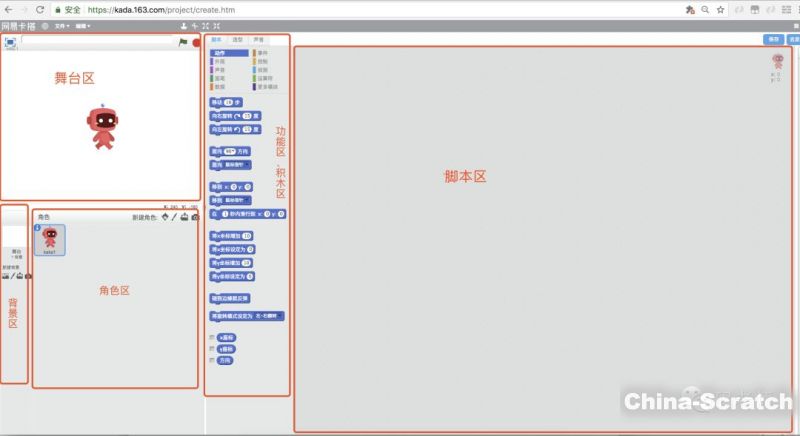Take new sprite photo with camera icon

(194, 217)
